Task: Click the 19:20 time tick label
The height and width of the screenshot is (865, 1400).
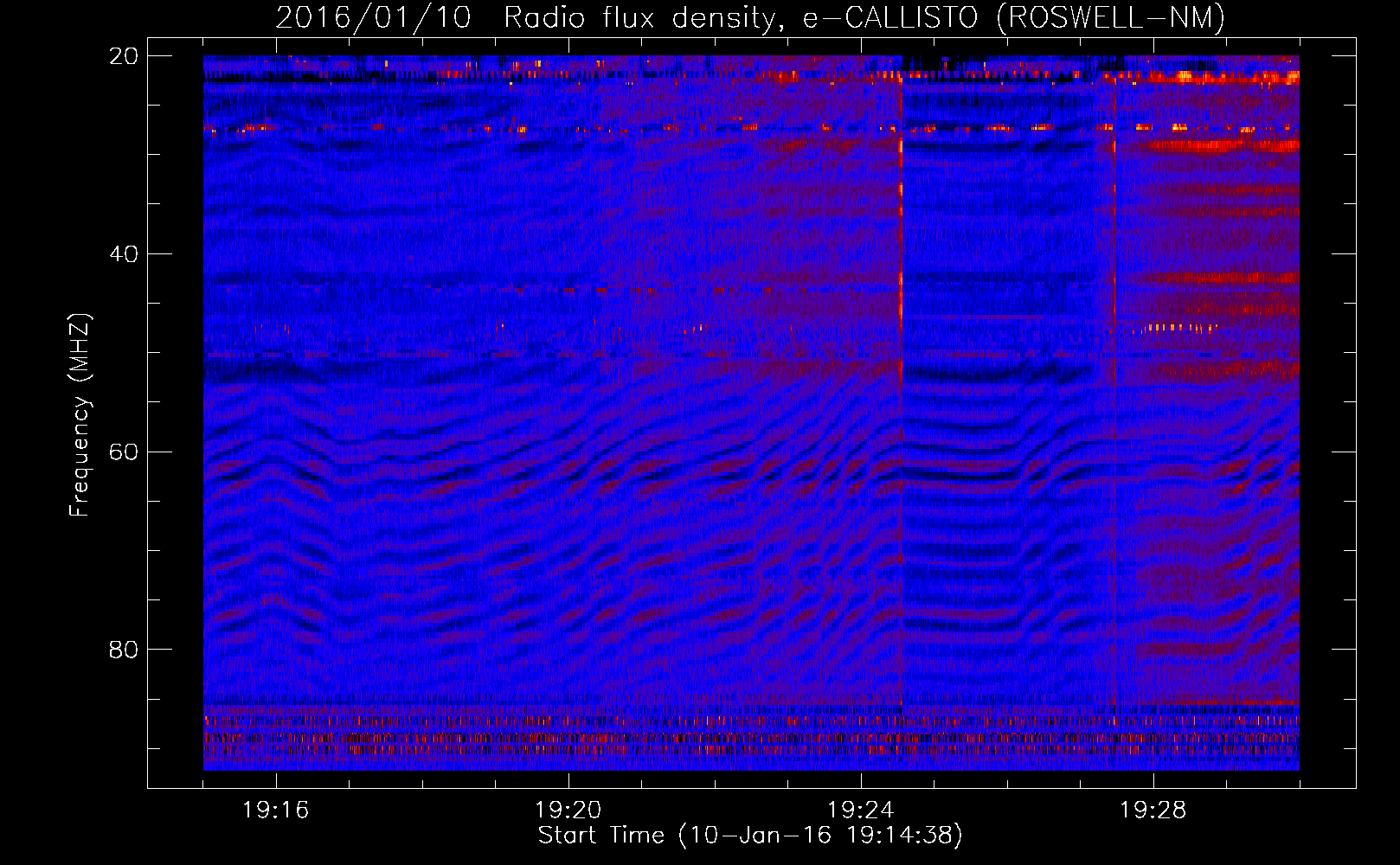Action: tap(568, 811)
